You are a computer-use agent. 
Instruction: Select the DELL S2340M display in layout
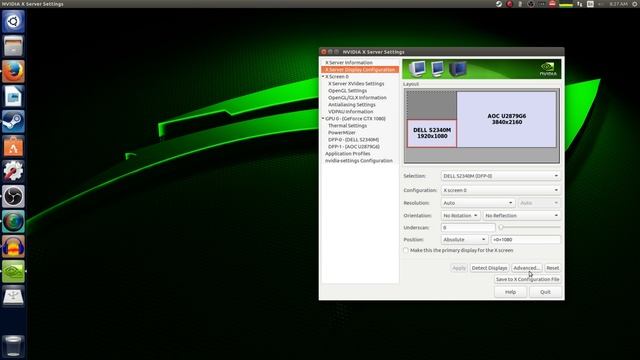(432, 133)
